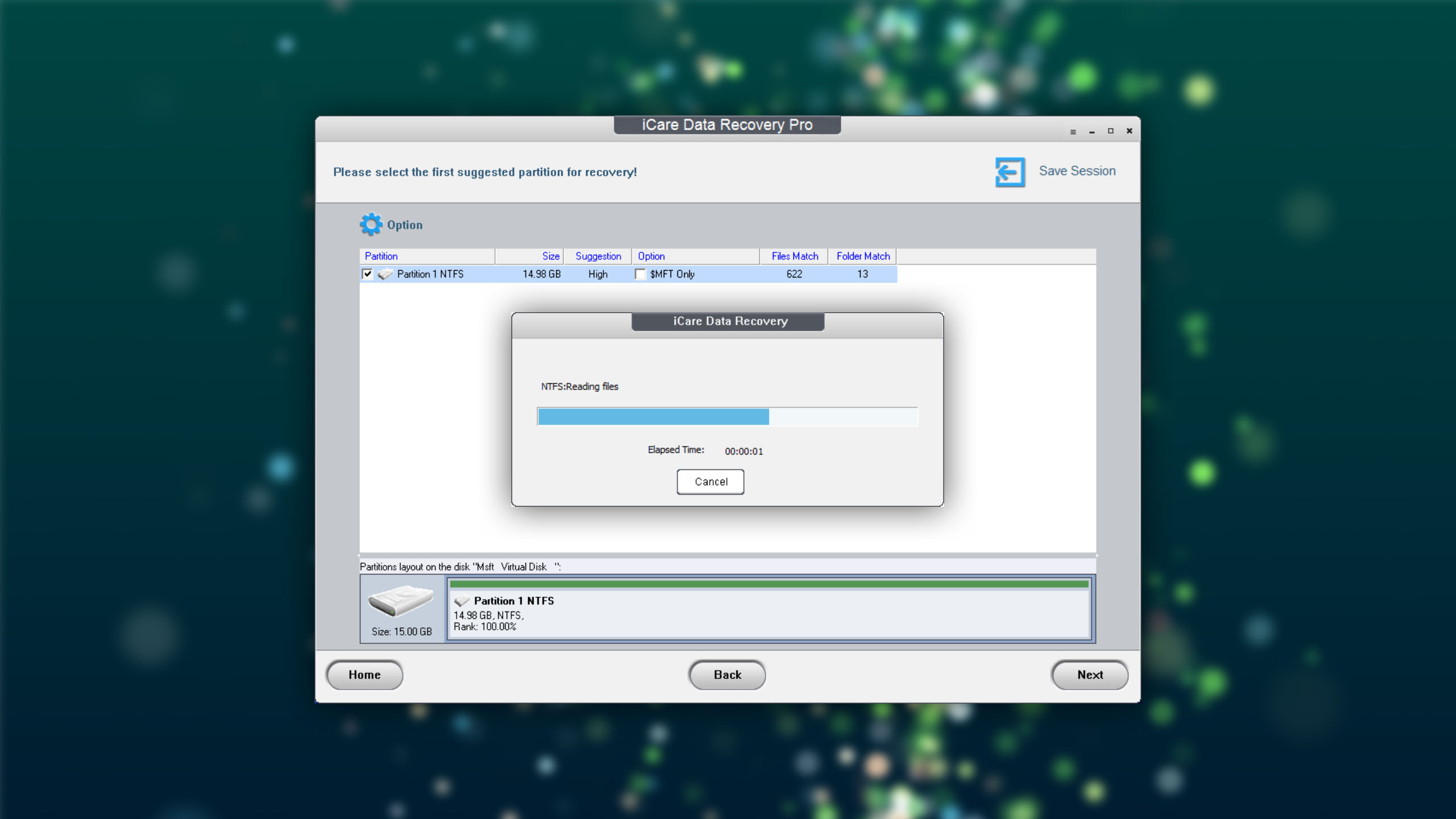Screen dimensions: 1456x819
Task: Sort by the Suggestion column header
Action: coord(598,256)
